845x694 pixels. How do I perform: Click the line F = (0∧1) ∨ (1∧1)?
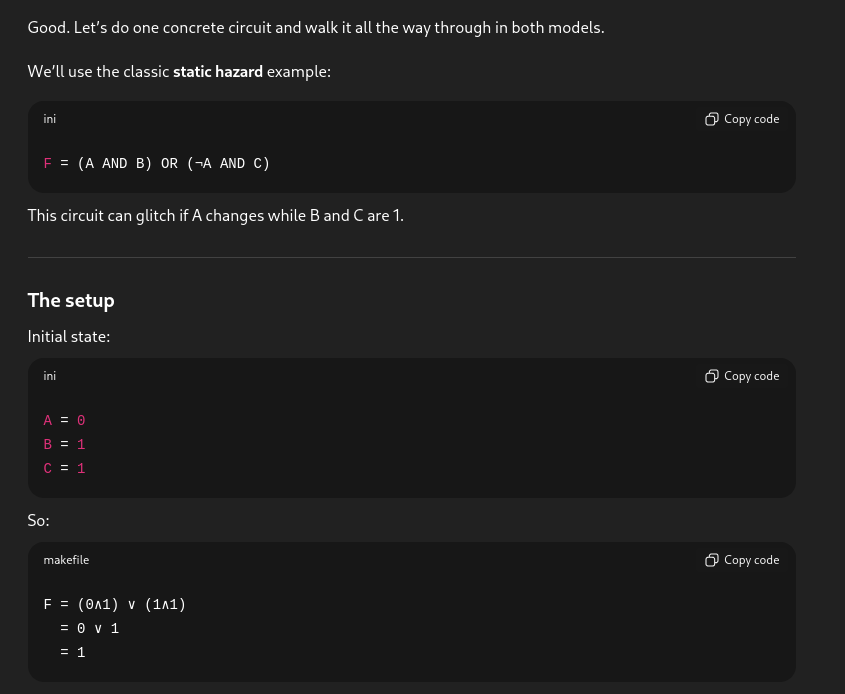[x=114, y=605]
